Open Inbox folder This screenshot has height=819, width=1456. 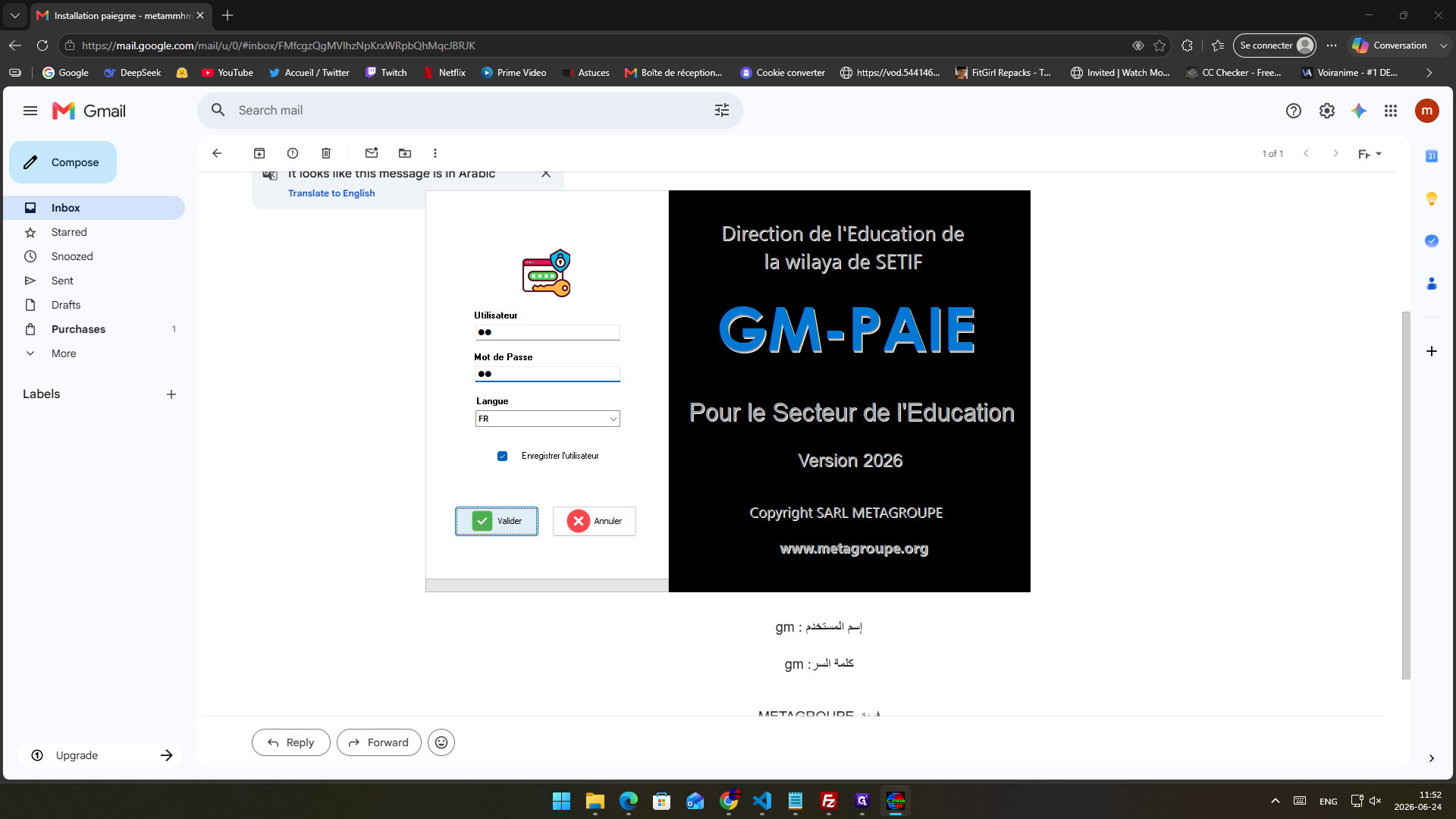[94, 208]
